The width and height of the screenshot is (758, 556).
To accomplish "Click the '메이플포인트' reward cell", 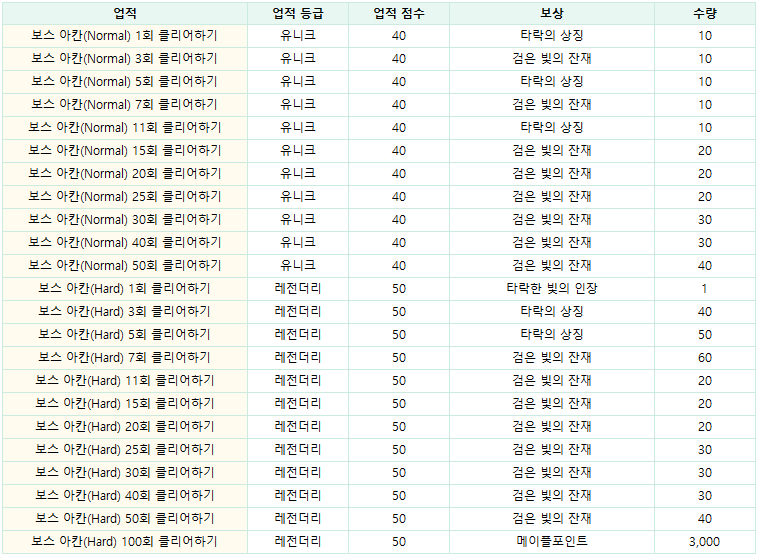I will (552, 541).
